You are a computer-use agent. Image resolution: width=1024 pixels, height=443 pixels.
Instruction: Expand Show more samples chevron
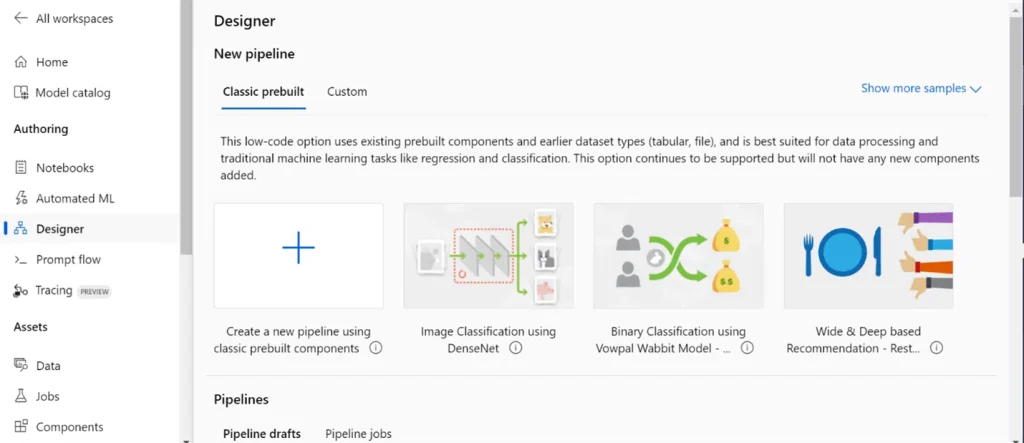point(976,89)
